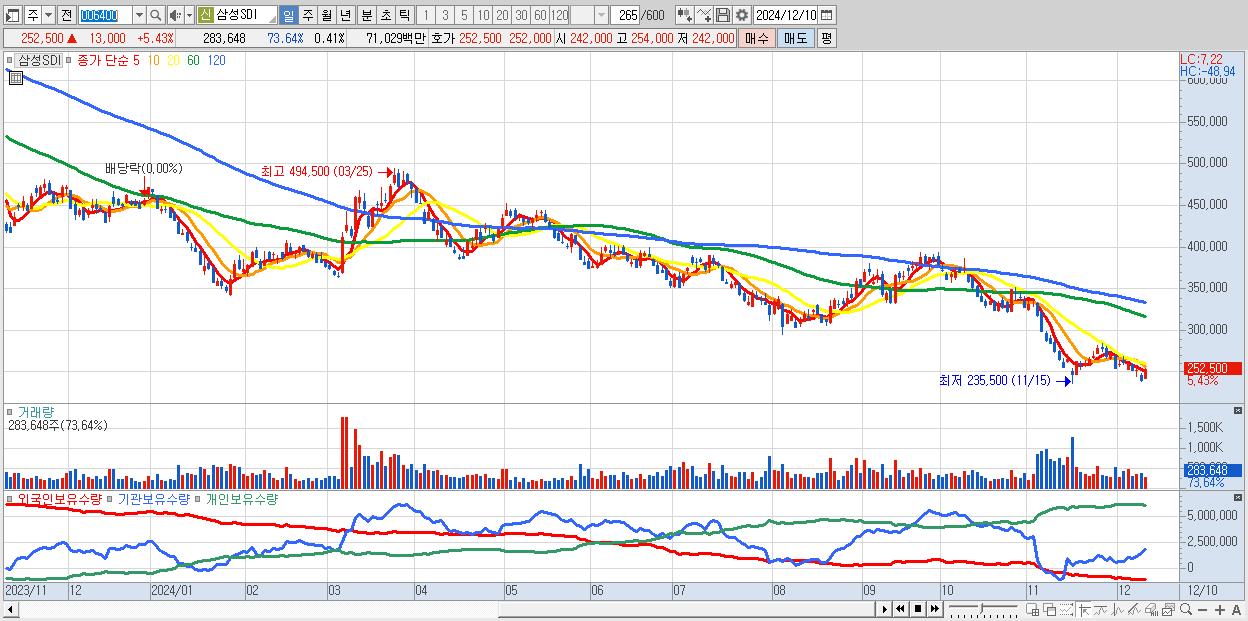
Task: Click the stock code field 006400
Action: pyautogui.click(x=105, y=15)
